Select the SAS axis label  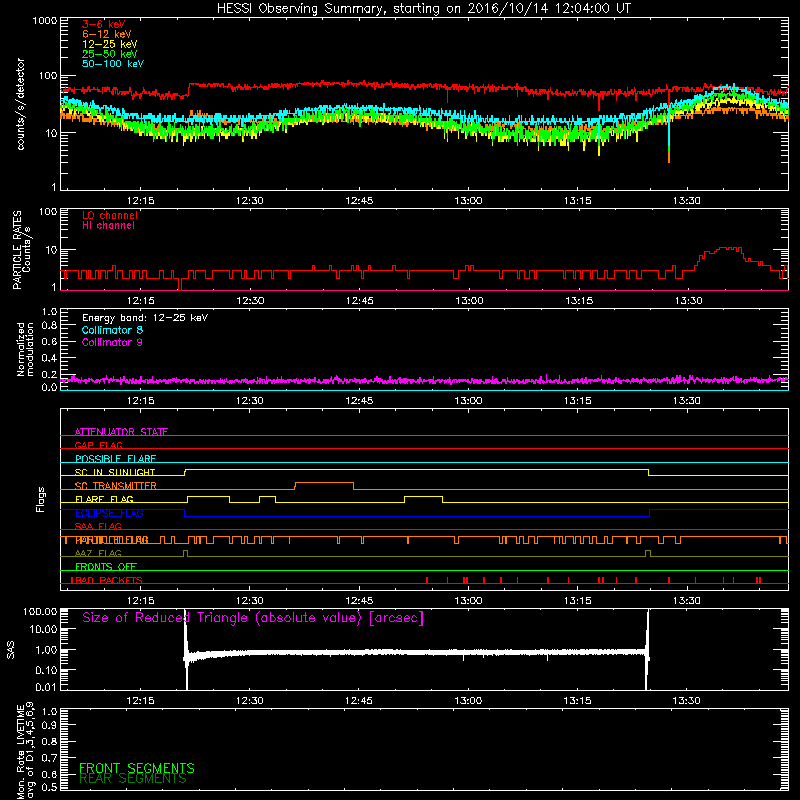(x=11, y=650)
